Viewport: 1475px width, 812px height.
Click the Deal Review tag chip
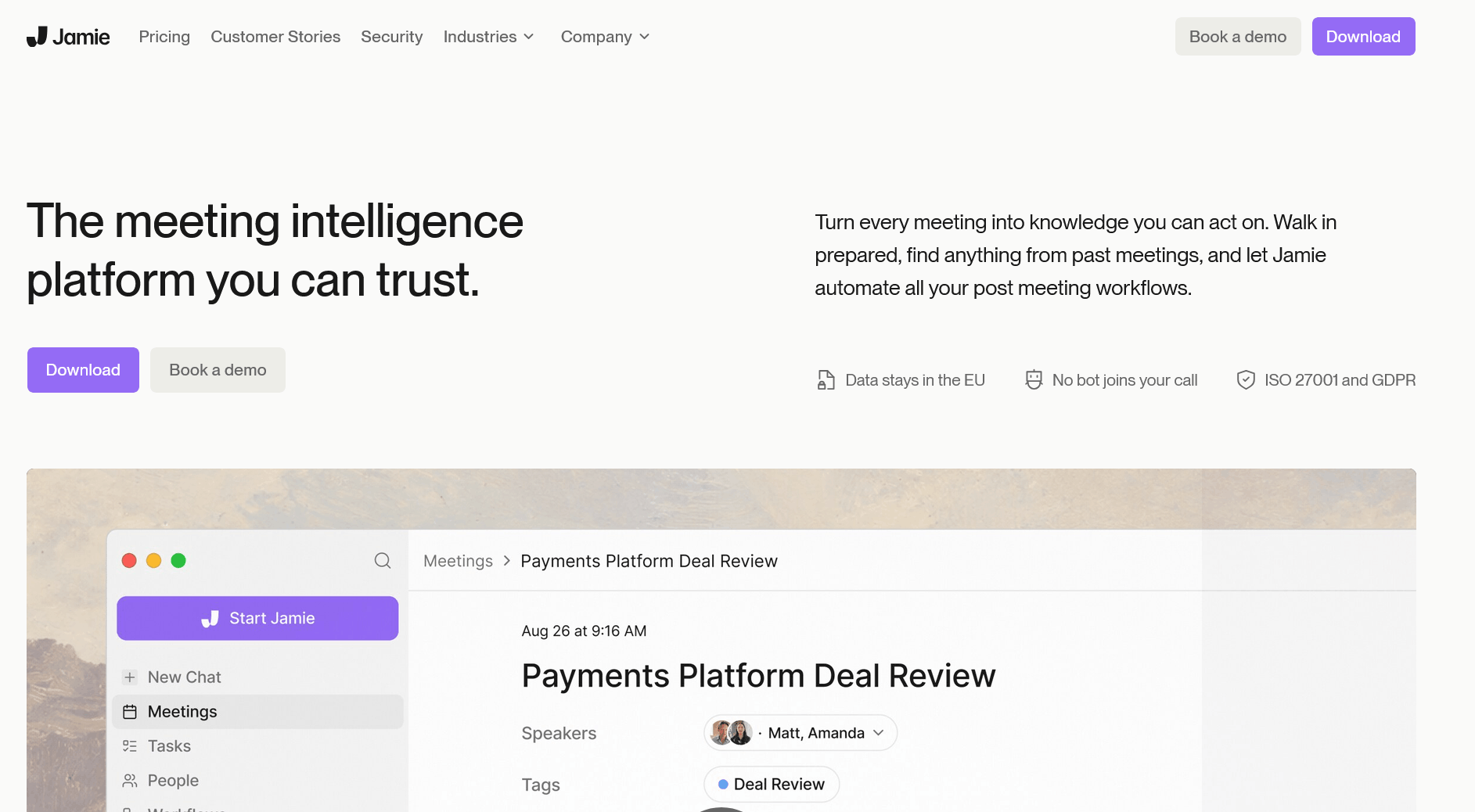[x=772, y=785]
